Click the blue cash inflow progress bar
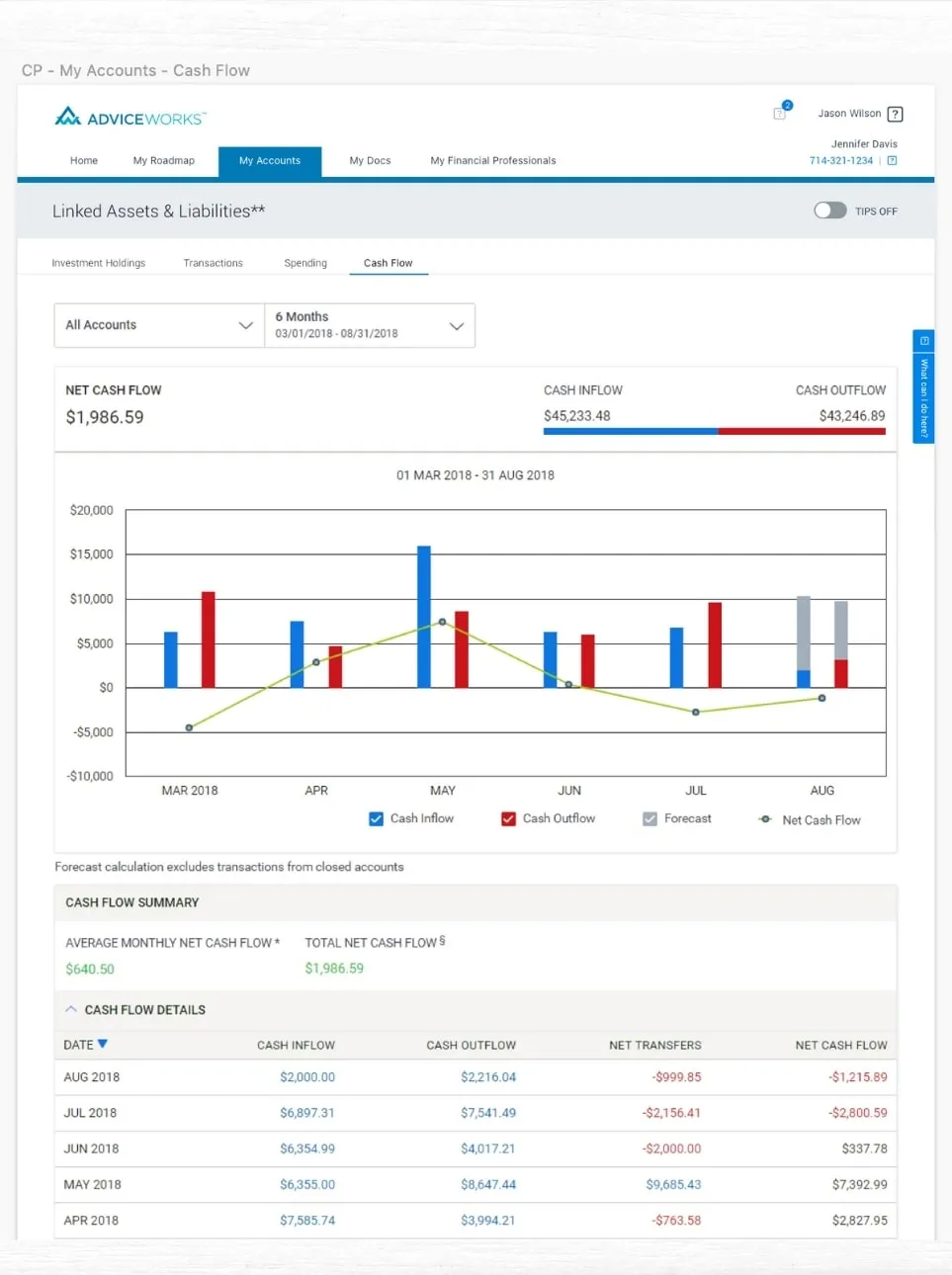Image resolution: width=952 pixels, height=1275 pixels. coord(631,431)
